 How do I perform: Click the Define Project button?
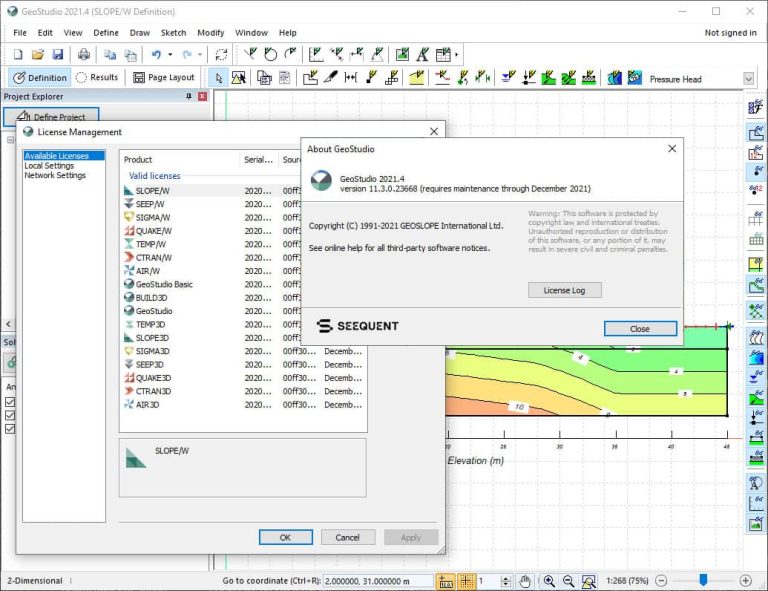(51, 116)
